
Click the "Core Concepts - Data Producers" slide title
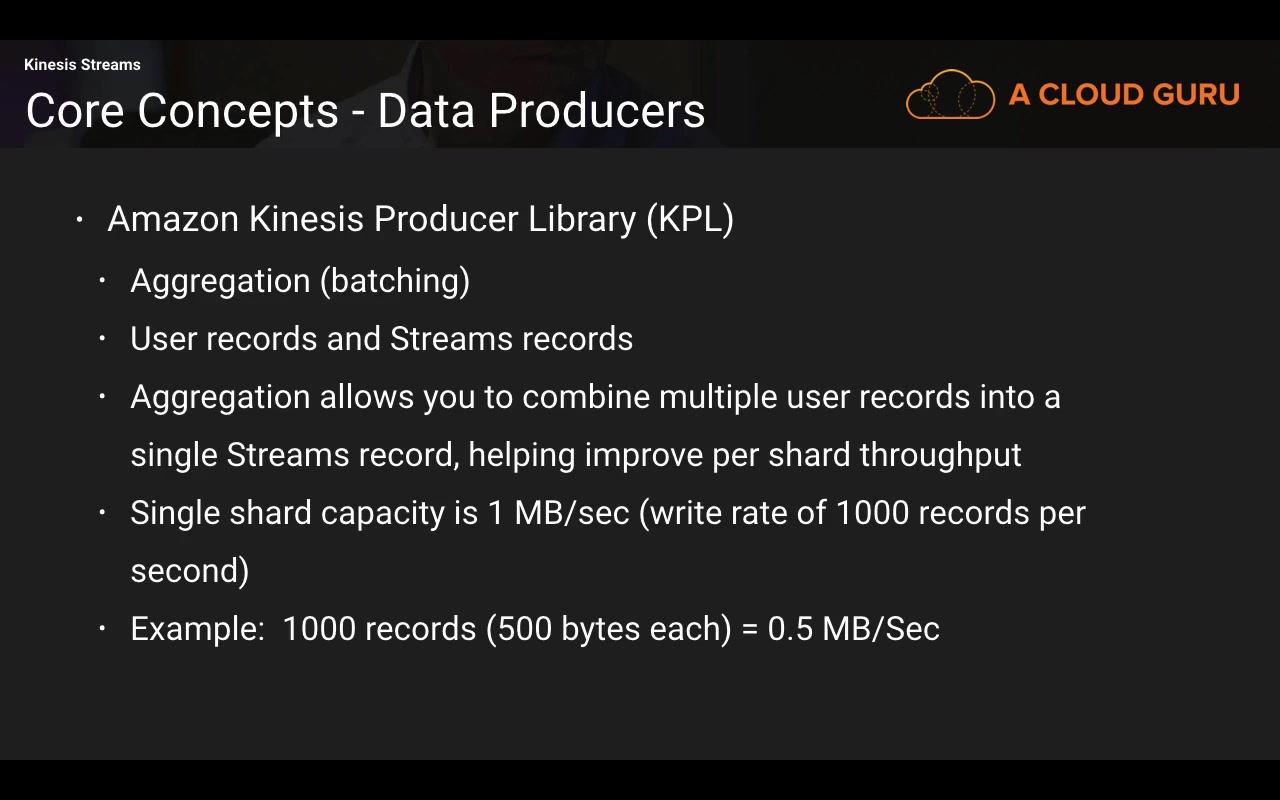click(365, 110)
